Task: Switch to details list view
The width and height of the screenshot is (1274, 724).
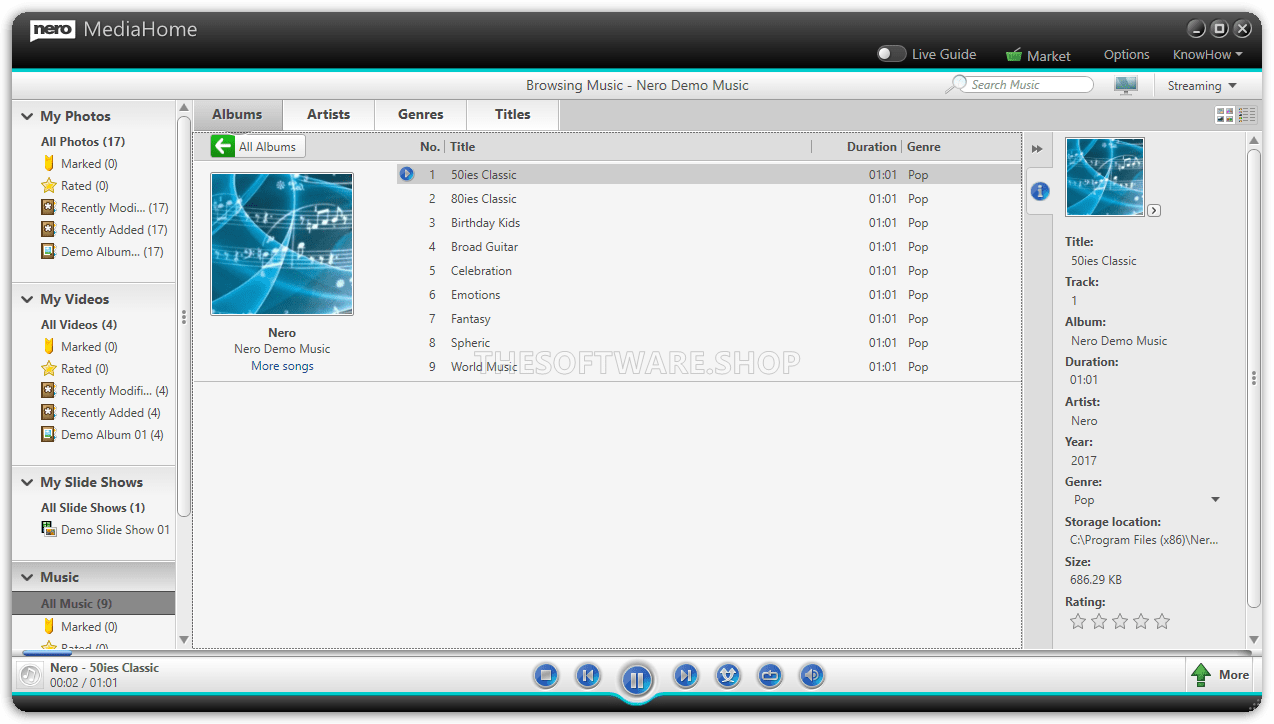Action: 1246,115
